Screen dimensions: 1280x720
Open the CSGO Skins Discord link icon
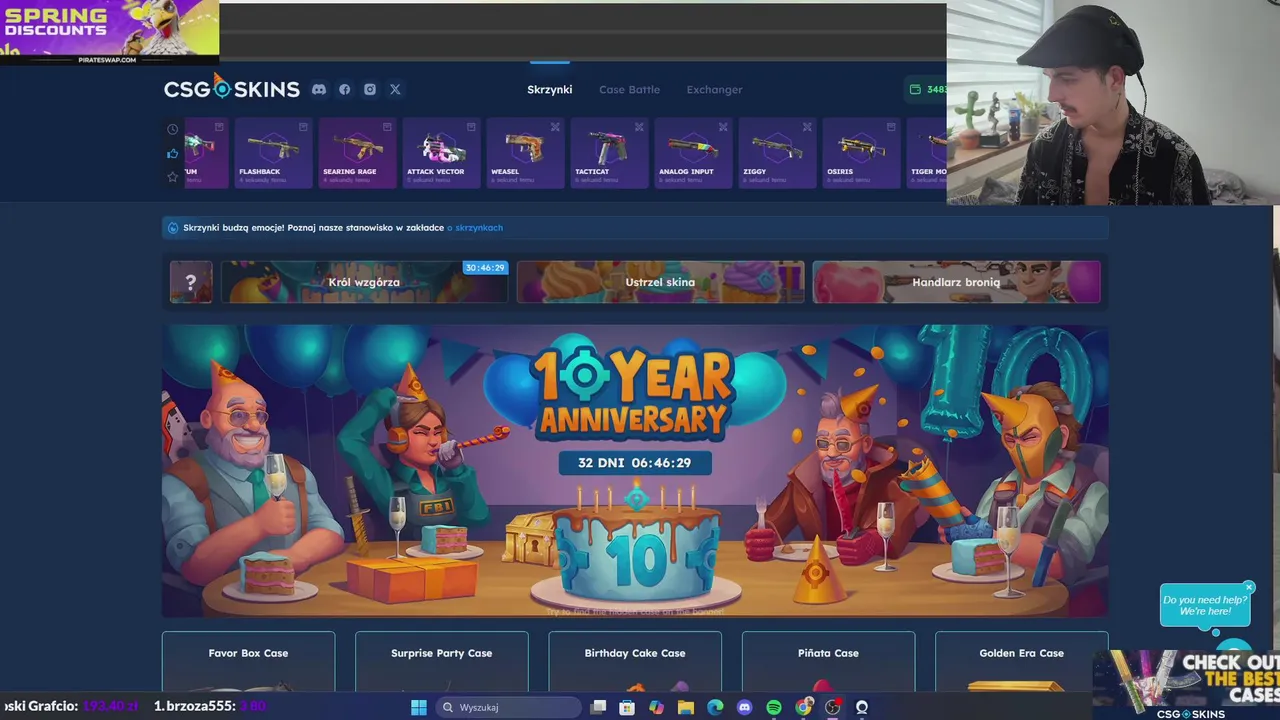[319, 89]
